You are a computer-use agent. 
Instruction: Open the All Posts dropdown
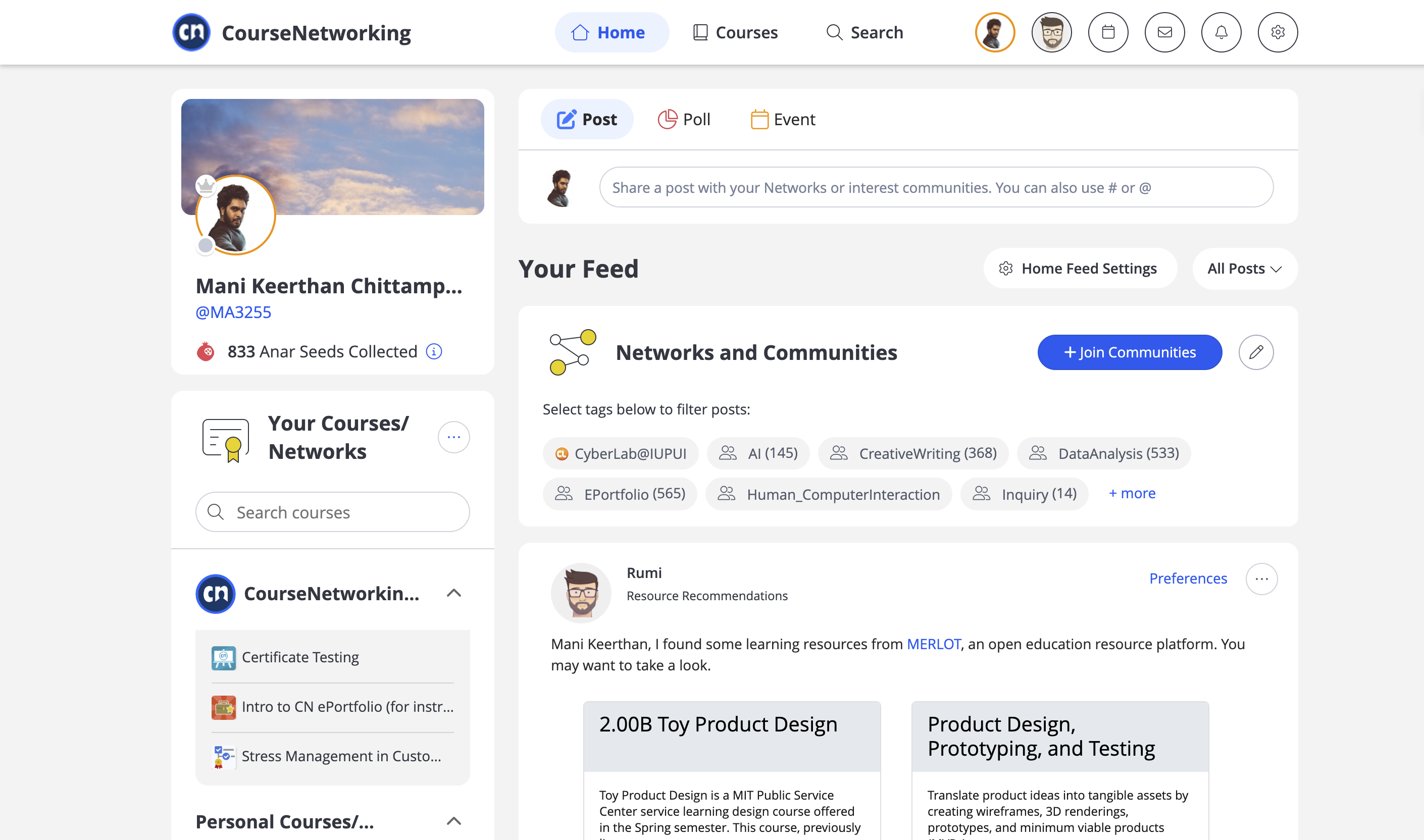1245,269
